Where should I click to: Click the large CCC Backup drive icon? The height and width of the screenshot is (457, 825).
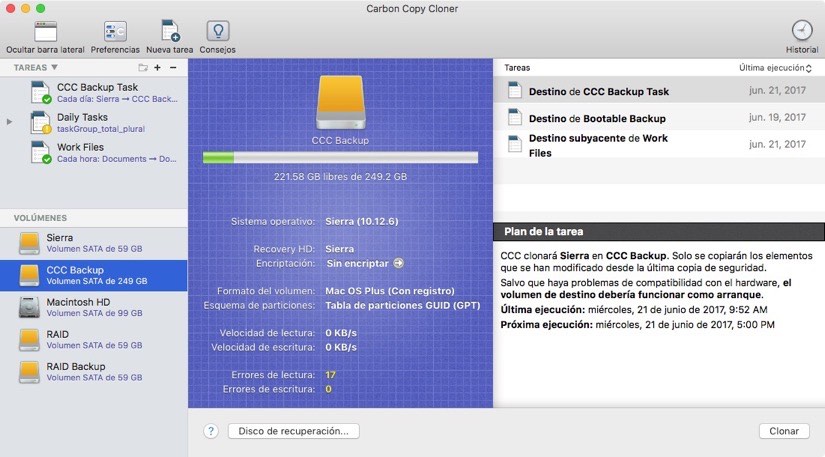tap(340, 103)
